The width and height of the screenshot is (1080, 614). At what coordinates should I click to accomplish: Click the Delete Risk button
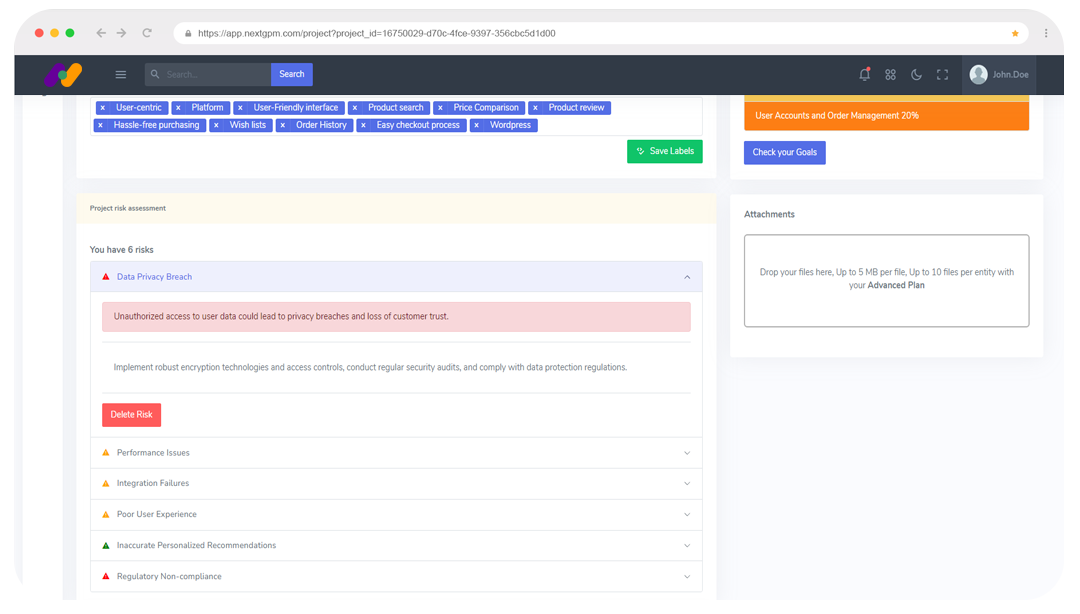[x=132, y=415]
